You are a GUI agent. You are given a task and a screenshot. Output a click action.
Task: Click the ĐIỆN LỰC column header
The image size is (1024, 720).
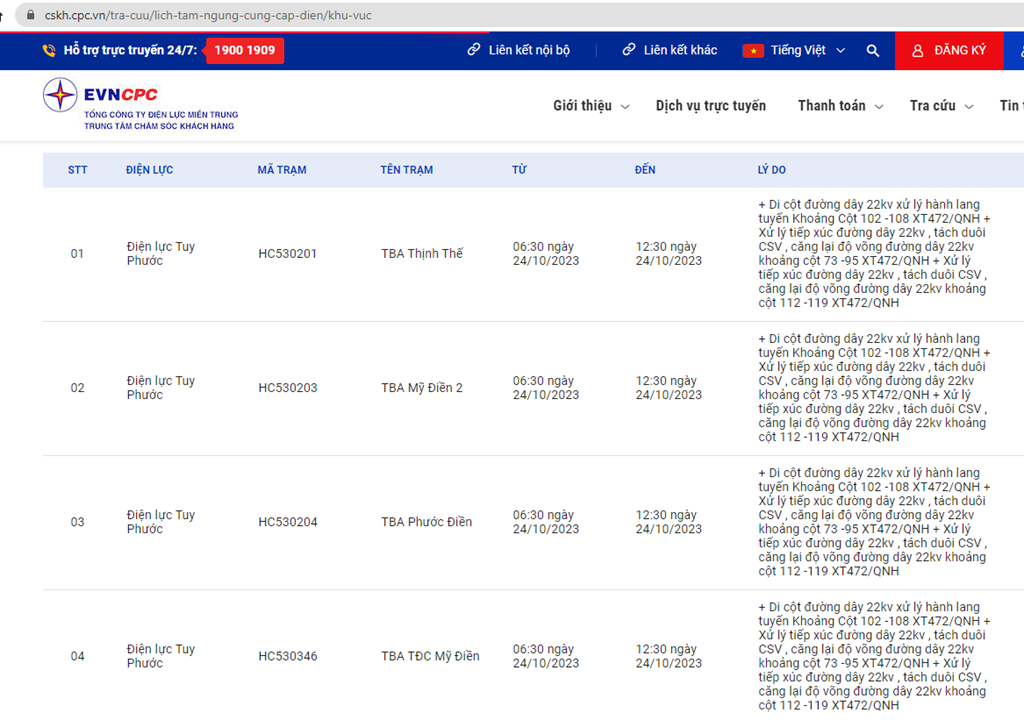pyautogui.click(x=150, y=170)
